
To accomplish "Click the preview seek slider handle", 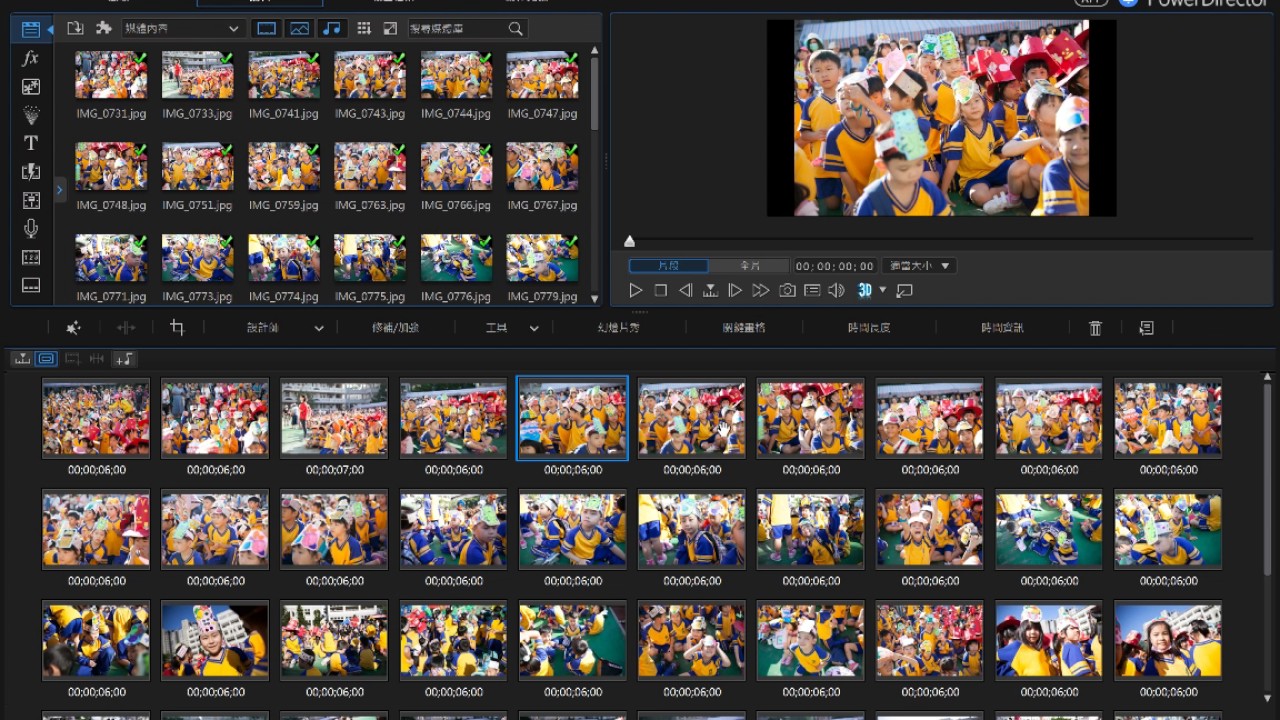I will (629, 241).
